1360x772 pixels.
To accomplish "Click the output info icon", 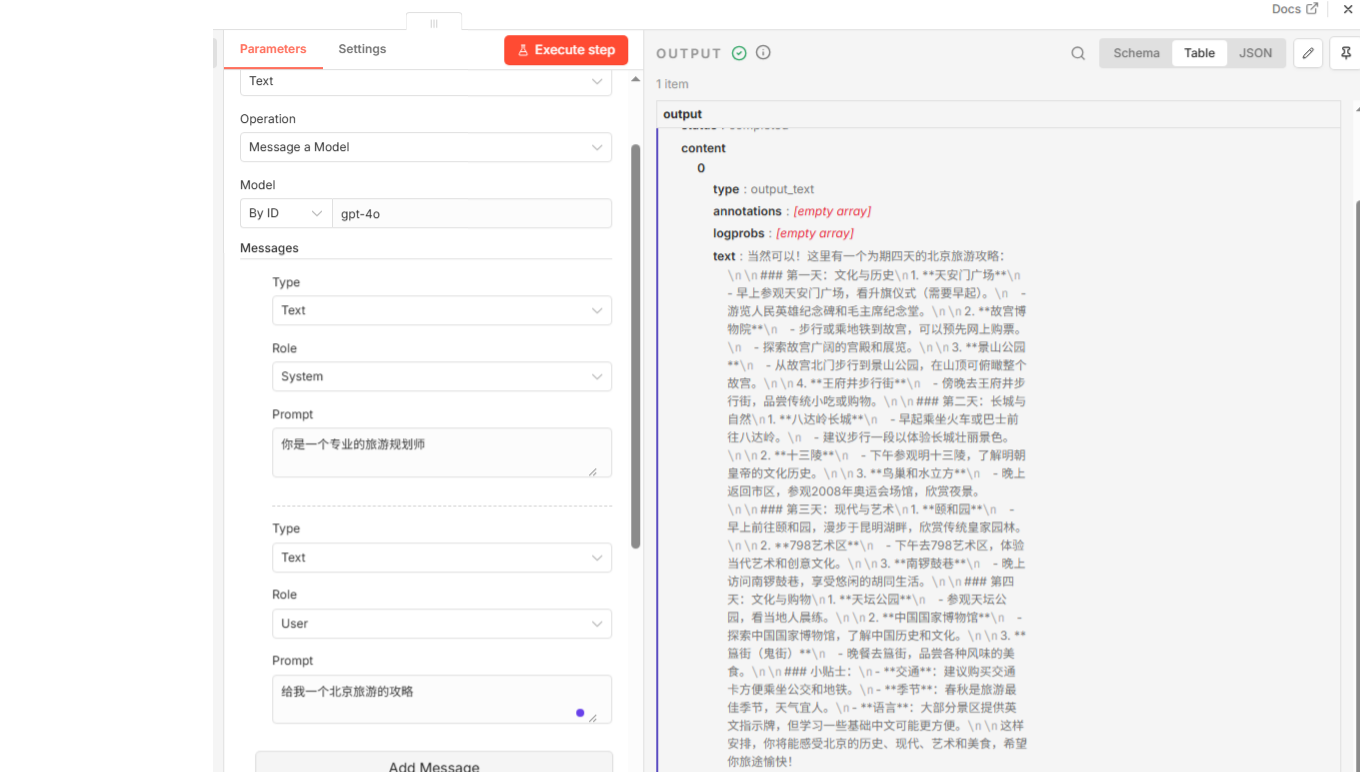I will [763, 53].
